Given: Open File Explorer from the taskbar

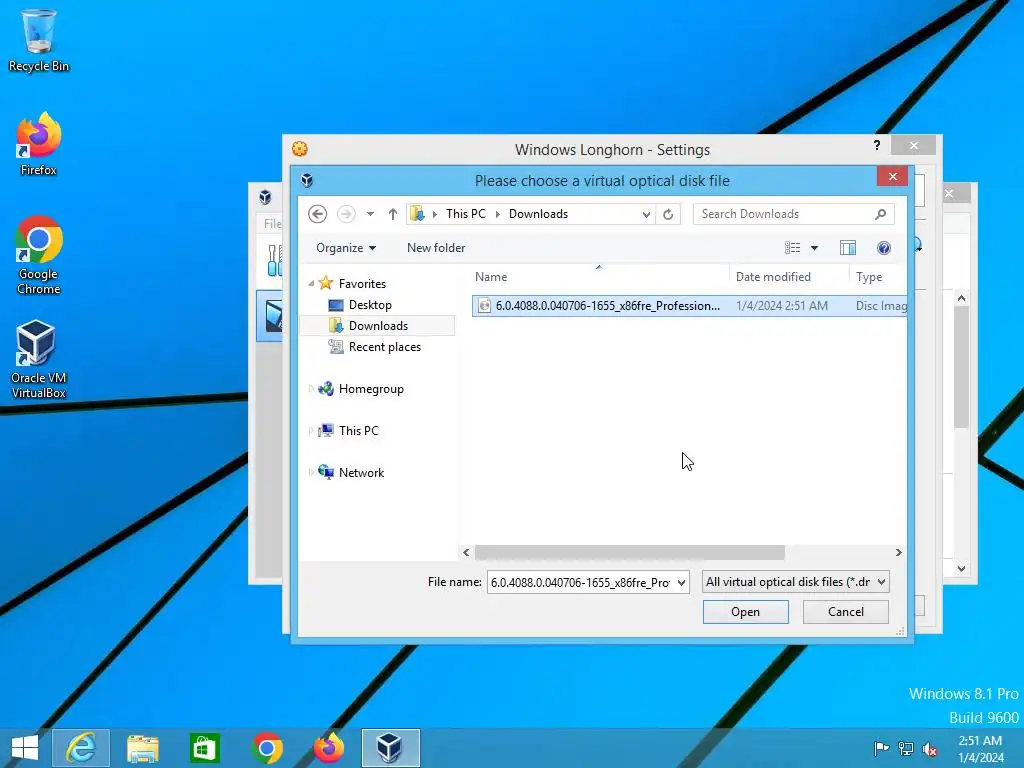Looking at the screenshot, I should click(x=142, y=748).
